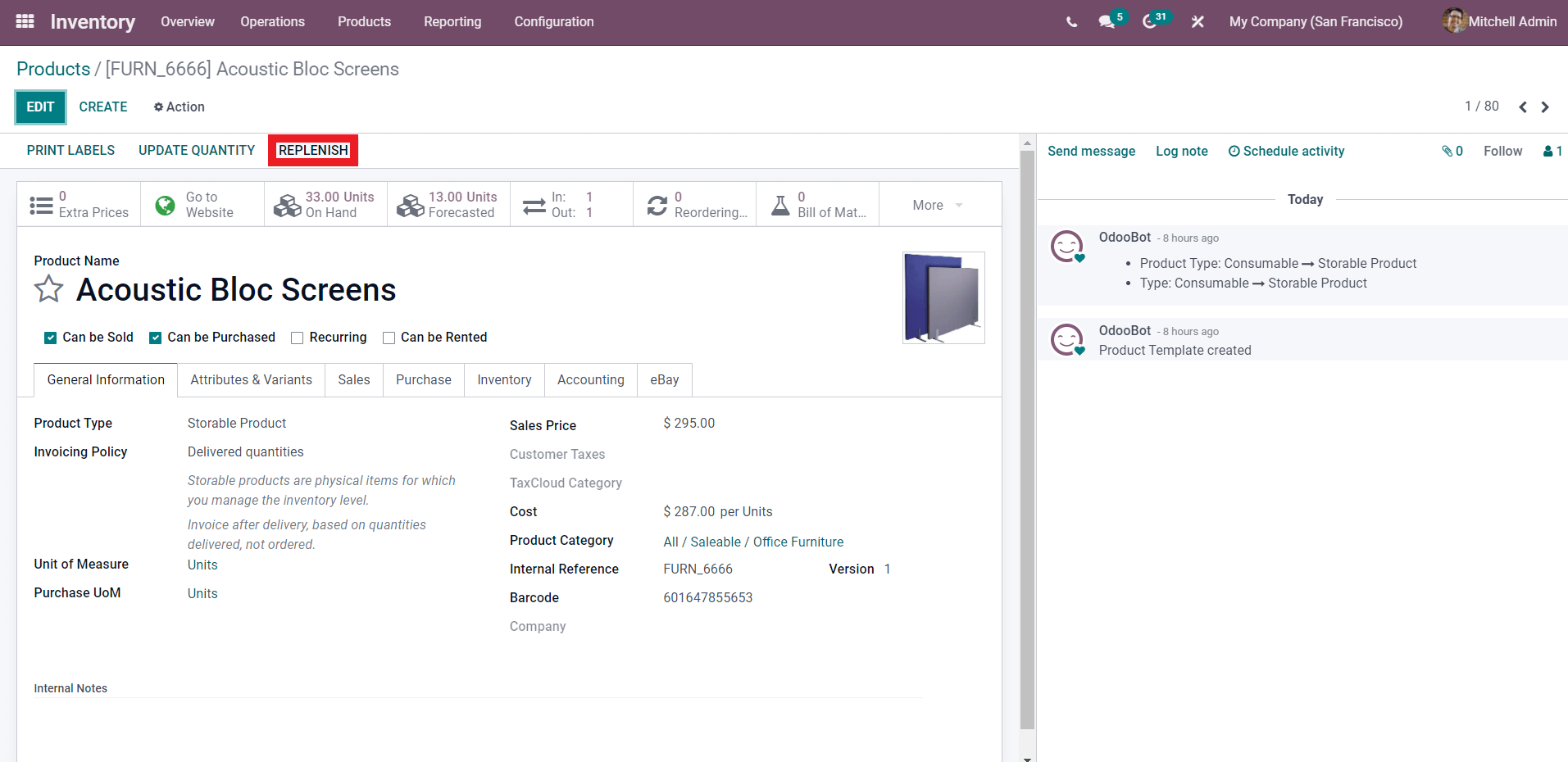1568x762 pixels.
Task: Open Bill of Materials flask button
Action: [x=817, y=205]
